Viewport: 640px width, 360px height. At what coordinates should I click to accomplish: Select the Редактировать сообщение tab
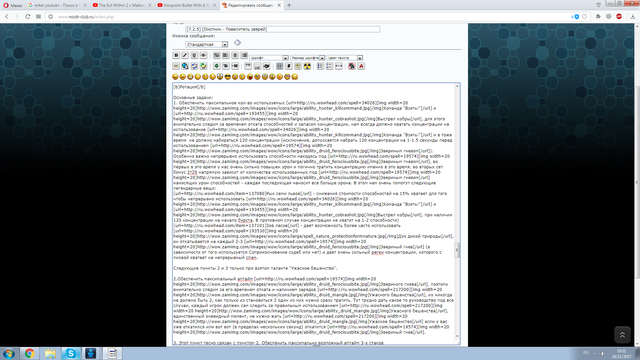click(x=251, y=5)
